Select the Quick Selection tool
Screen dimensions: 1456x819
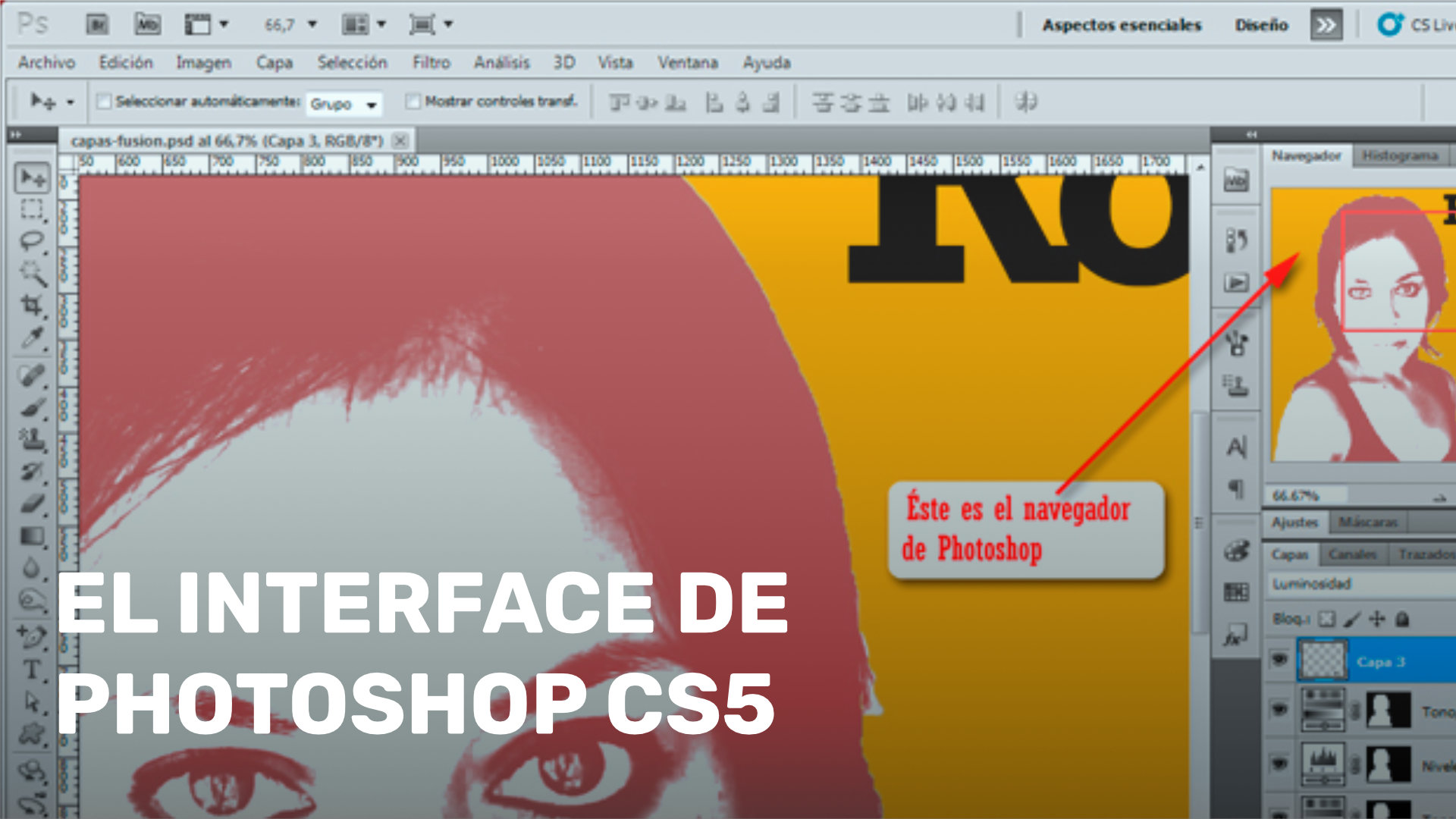32,273
